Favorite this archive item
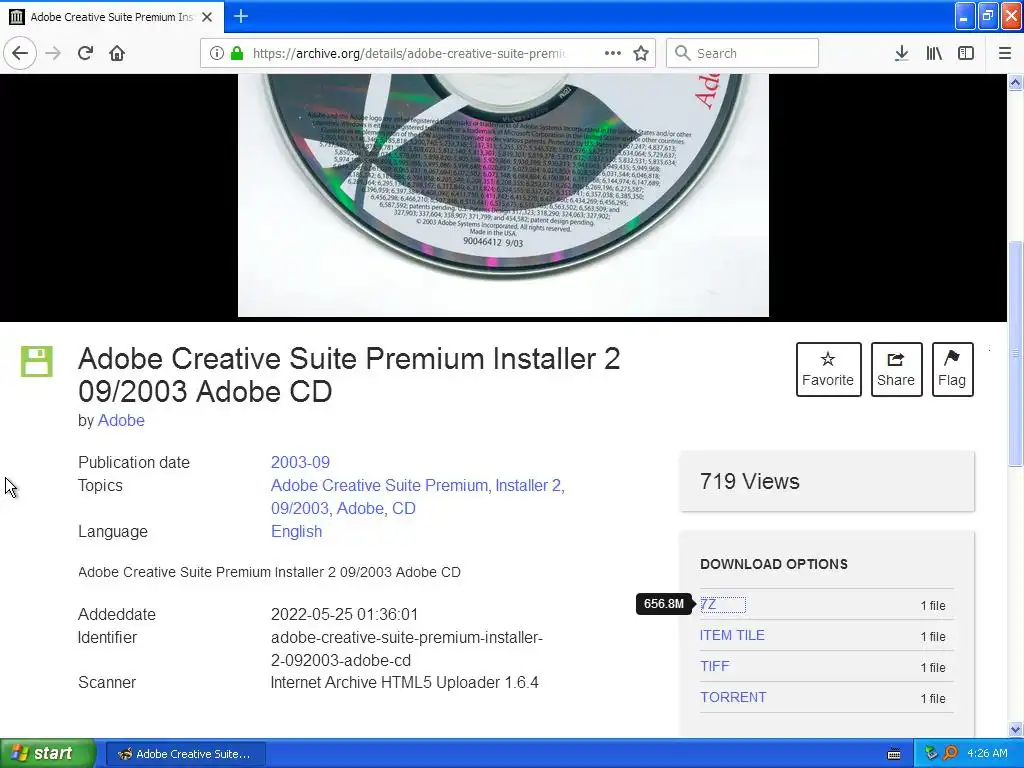 828,369
